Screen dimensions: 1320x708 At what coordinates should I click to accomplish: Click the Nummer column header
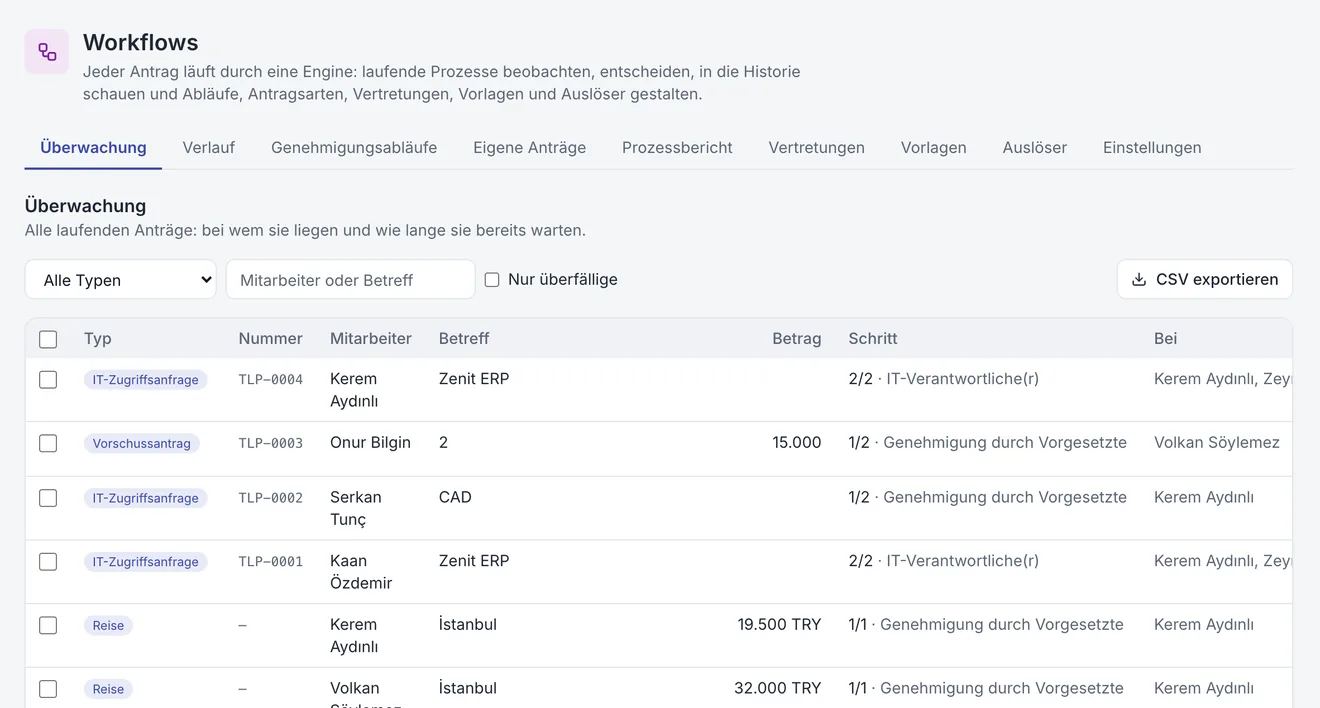pyautogui.click(x=271, y=339)
